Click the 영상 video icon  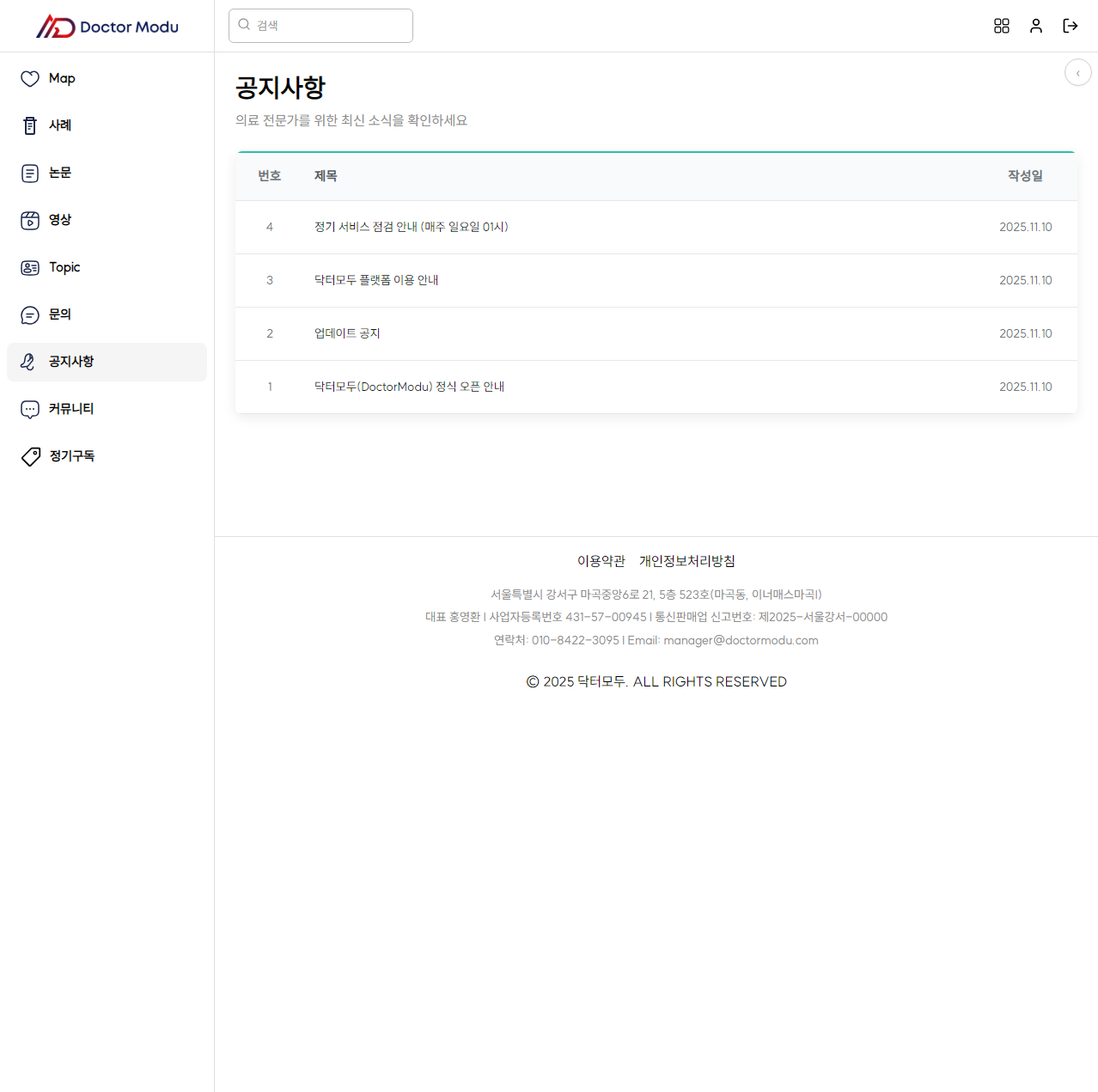click(x=30, y=220)
